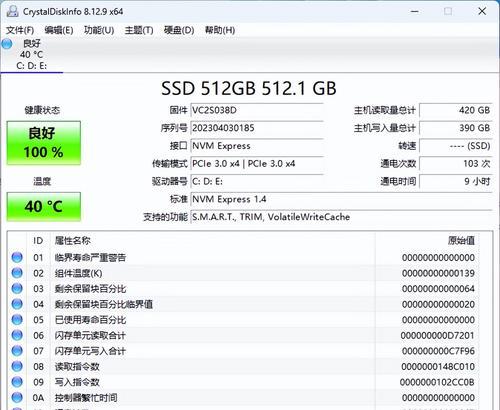Select the disk status orb for C: D: E:

point(7,44)
